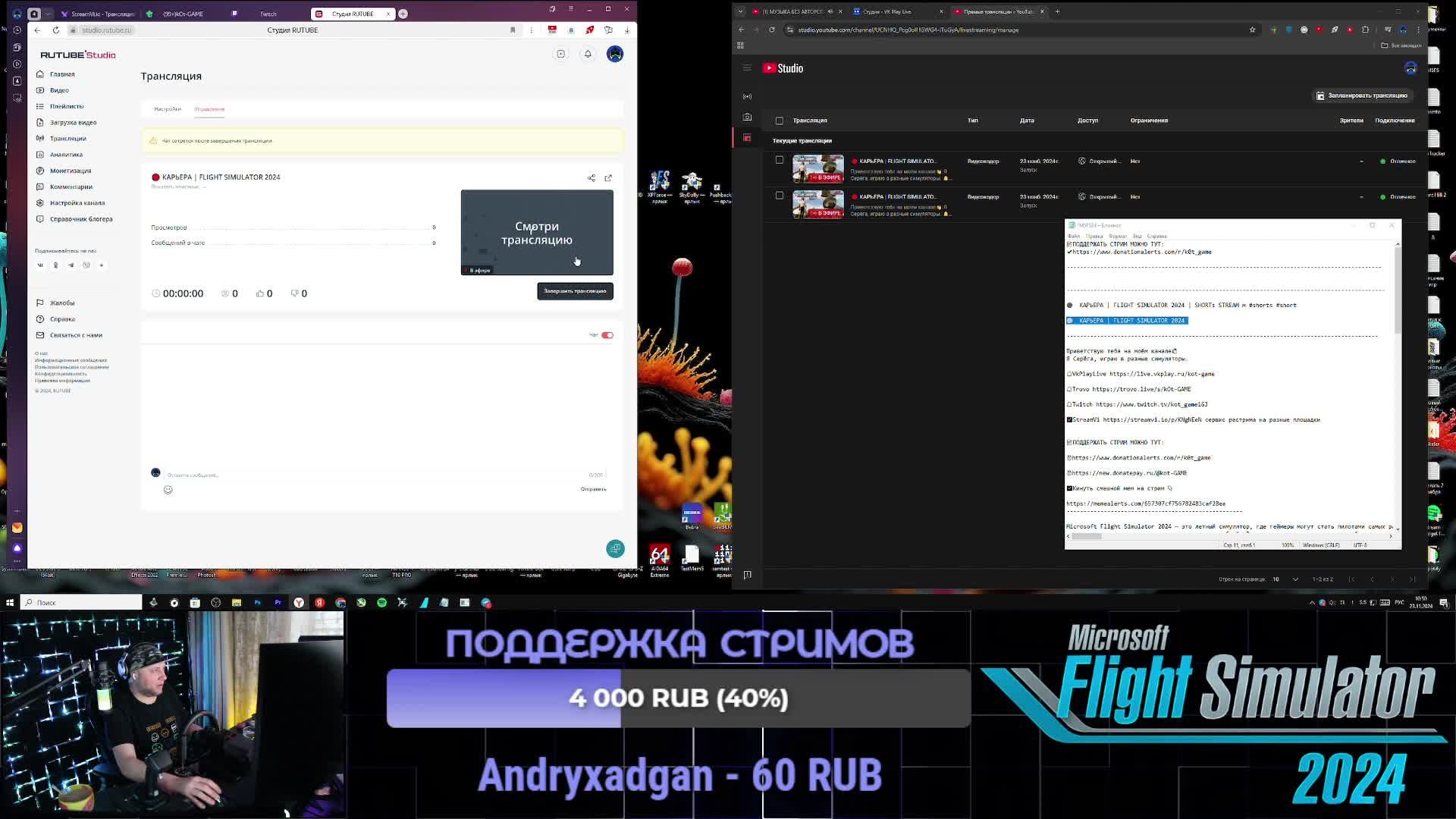Click the Notepad horizontal scrollbar

coord(1087,536)
